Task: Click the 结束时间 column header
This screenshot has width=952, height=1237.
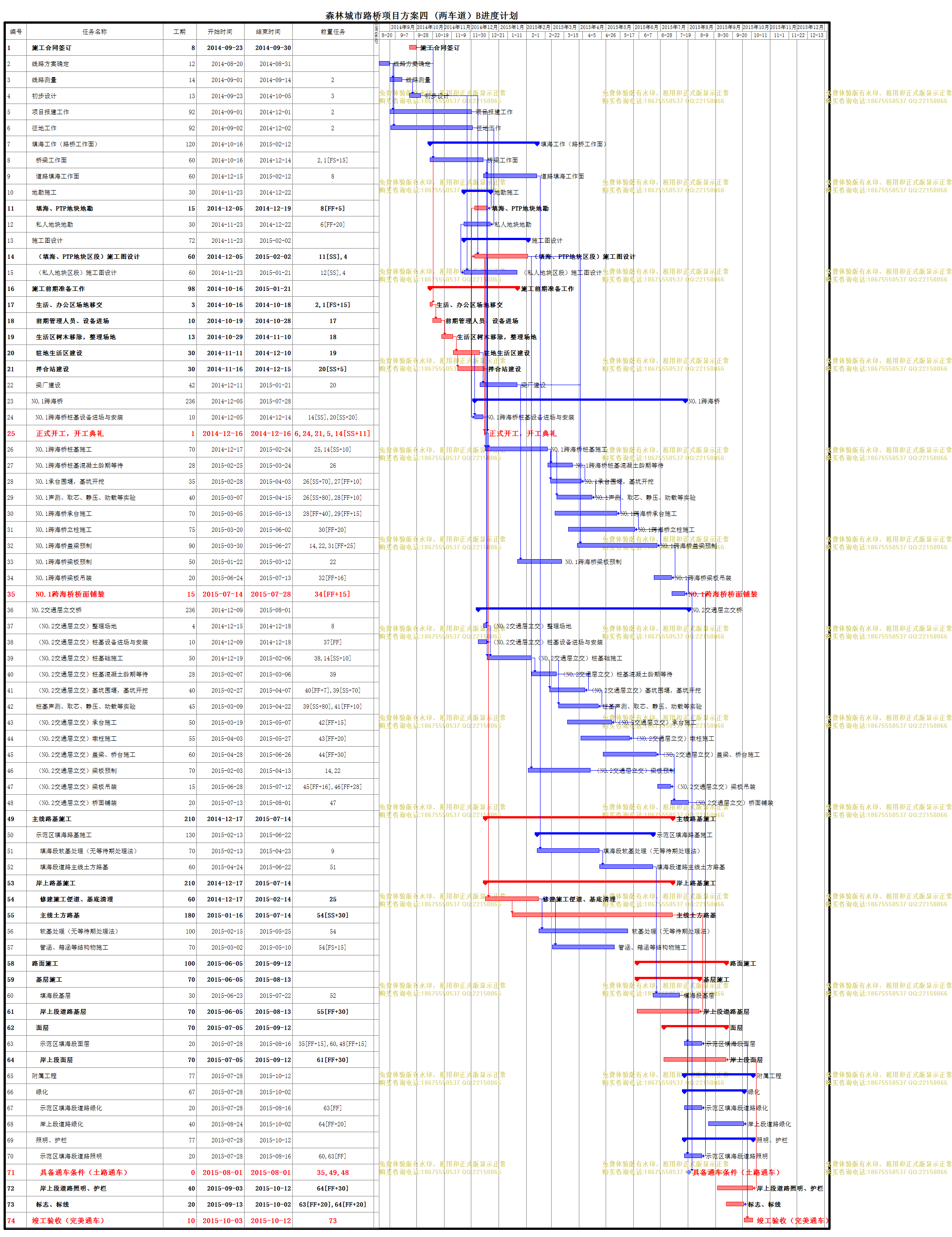Action: pyautogui.click(x=268, y=32)
